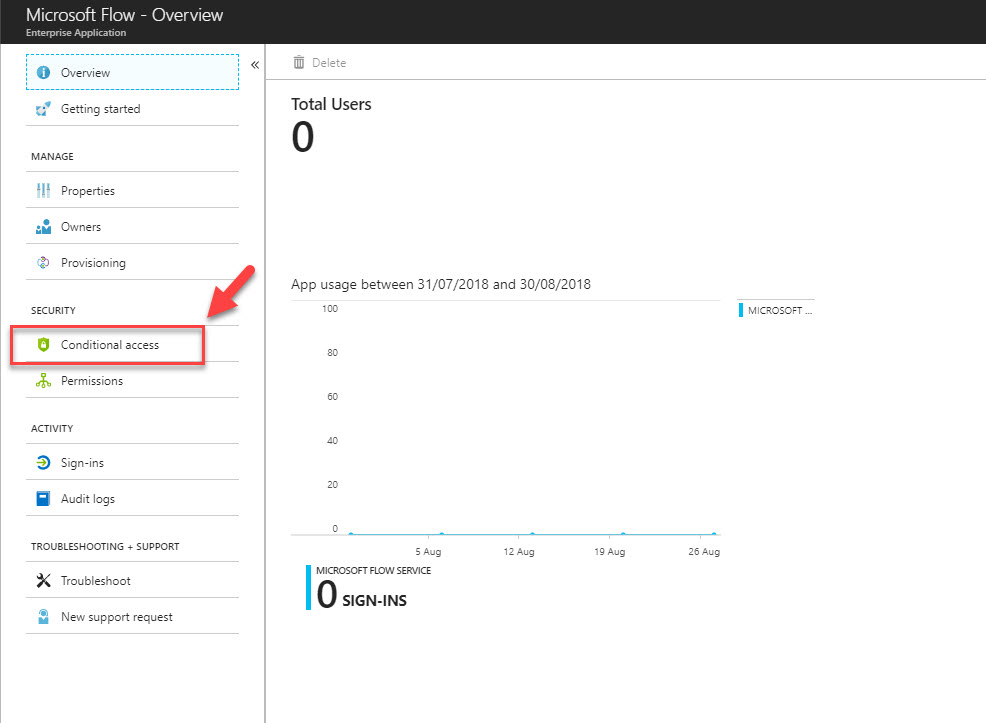Click the Properties icon in the sidebar
986x723 pixels.
pos(43,189)
